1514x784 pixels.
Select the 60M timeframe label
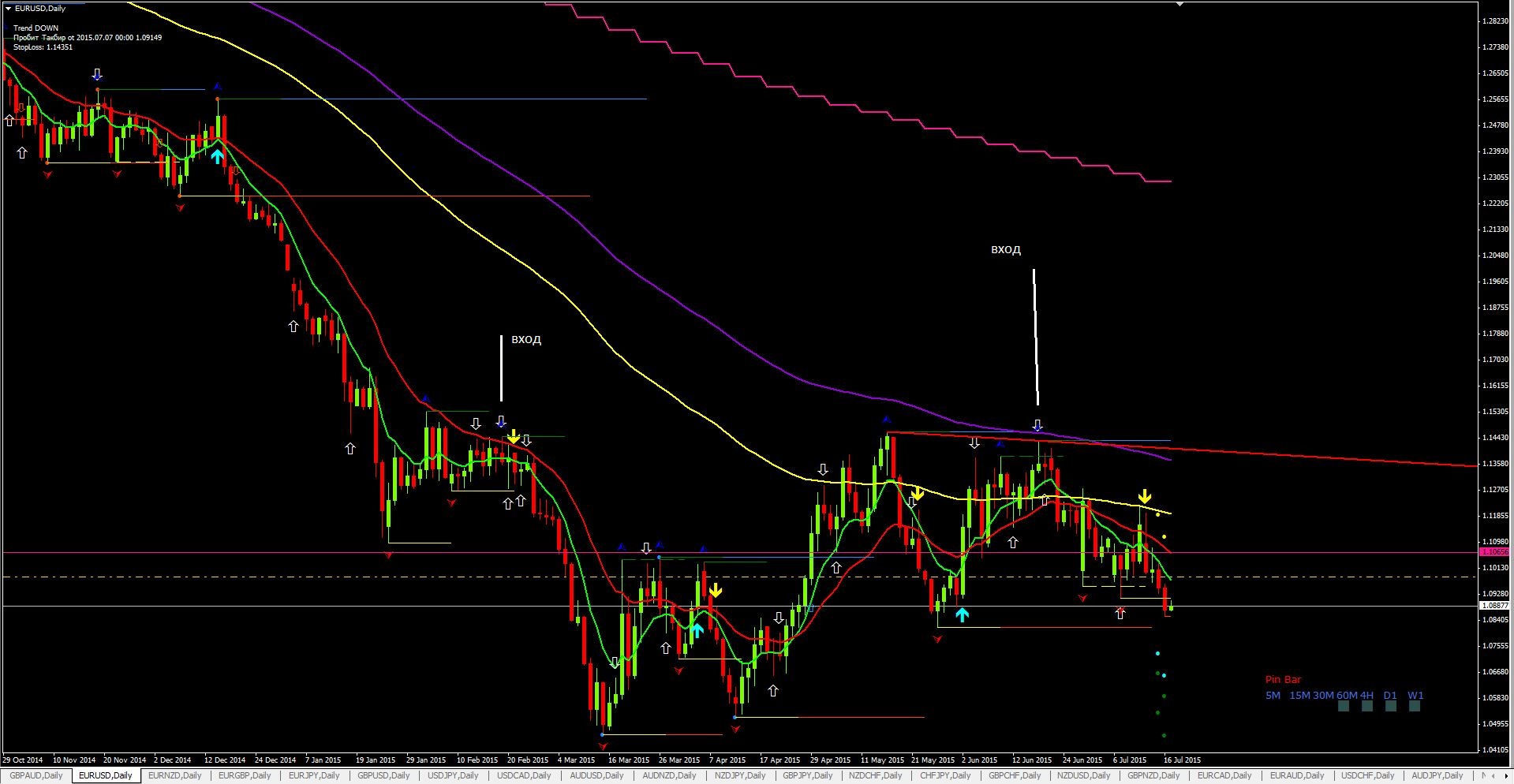point(1347,696)
